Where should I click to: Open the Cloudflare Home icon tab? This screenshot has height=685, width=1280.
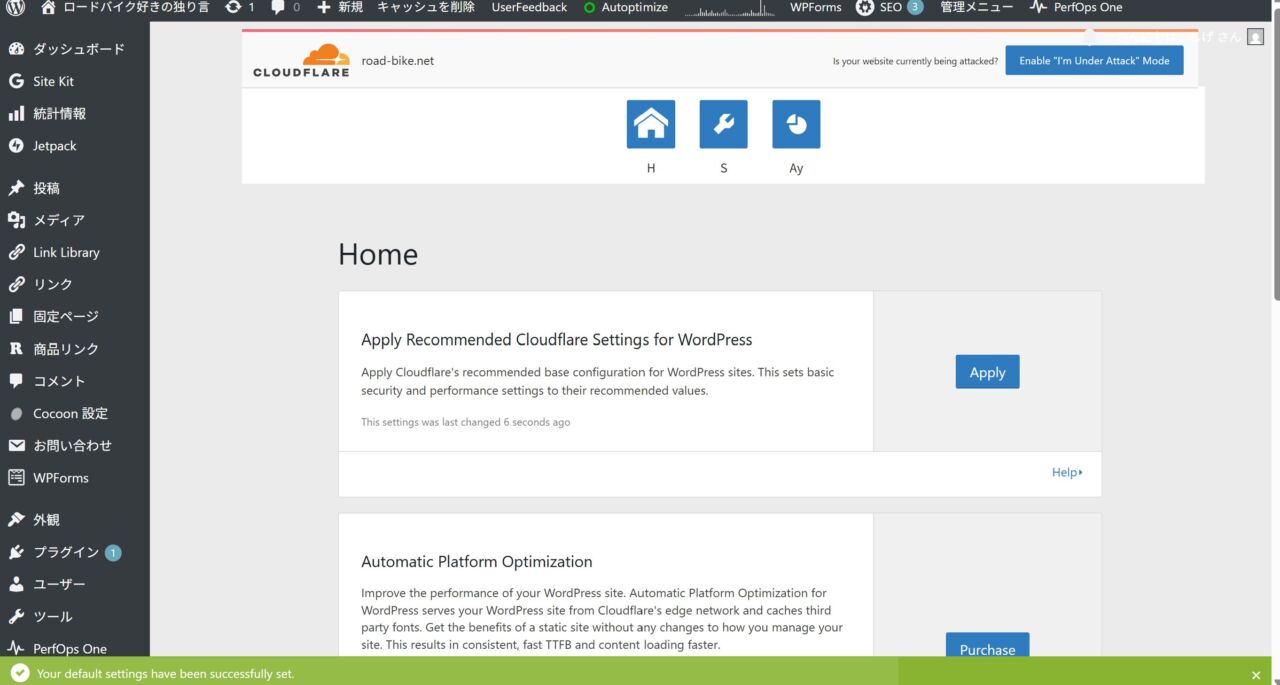pyautogui.click(x=650, y=124)
